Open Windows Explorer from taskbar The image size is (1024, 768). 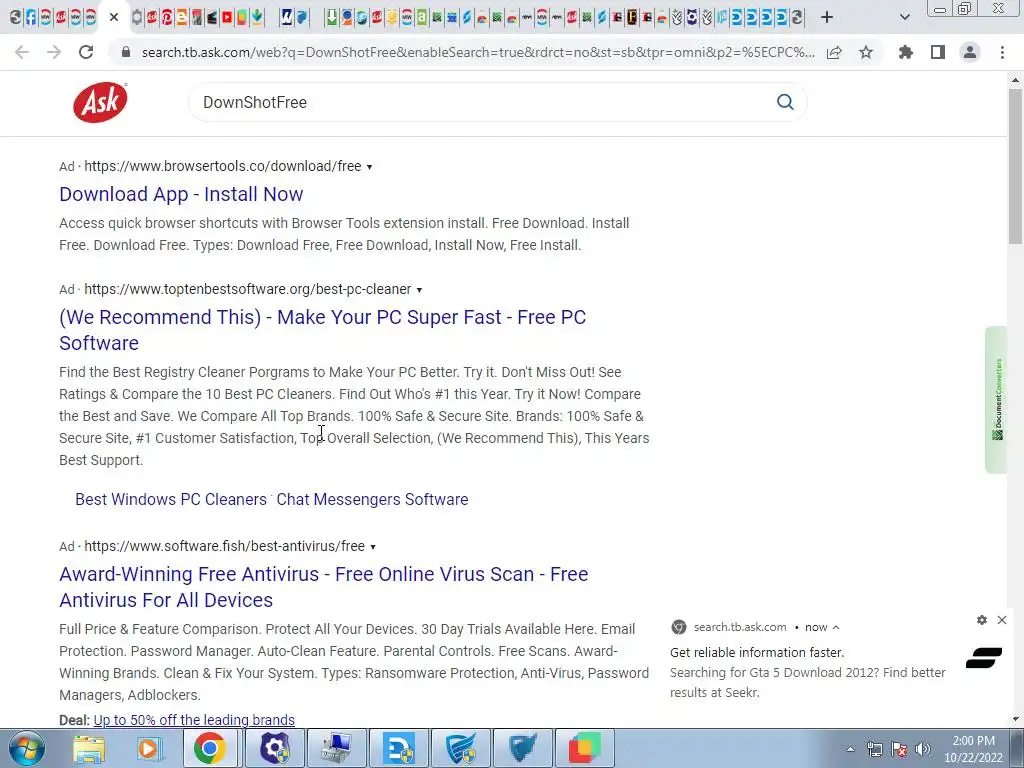(88, 748)
